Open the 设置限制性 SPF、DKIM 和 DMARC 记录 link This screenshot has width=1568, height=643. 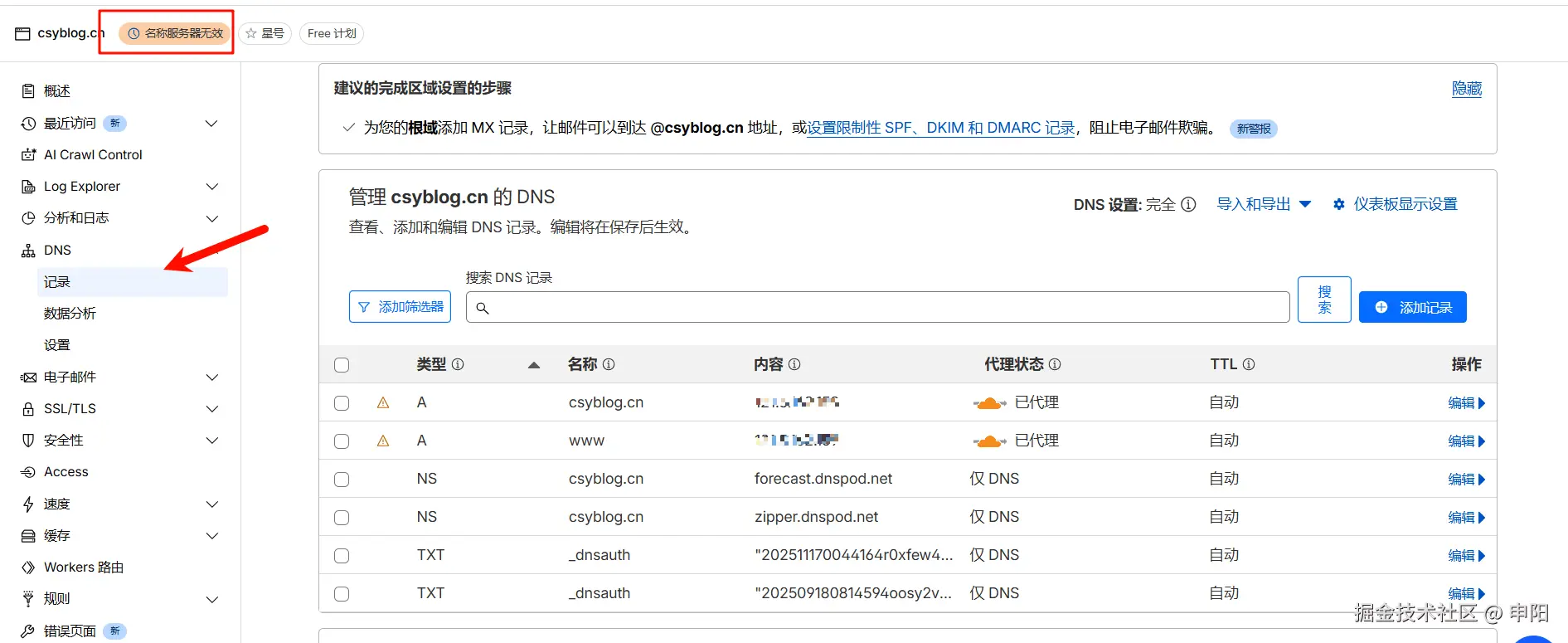point(941,128)
